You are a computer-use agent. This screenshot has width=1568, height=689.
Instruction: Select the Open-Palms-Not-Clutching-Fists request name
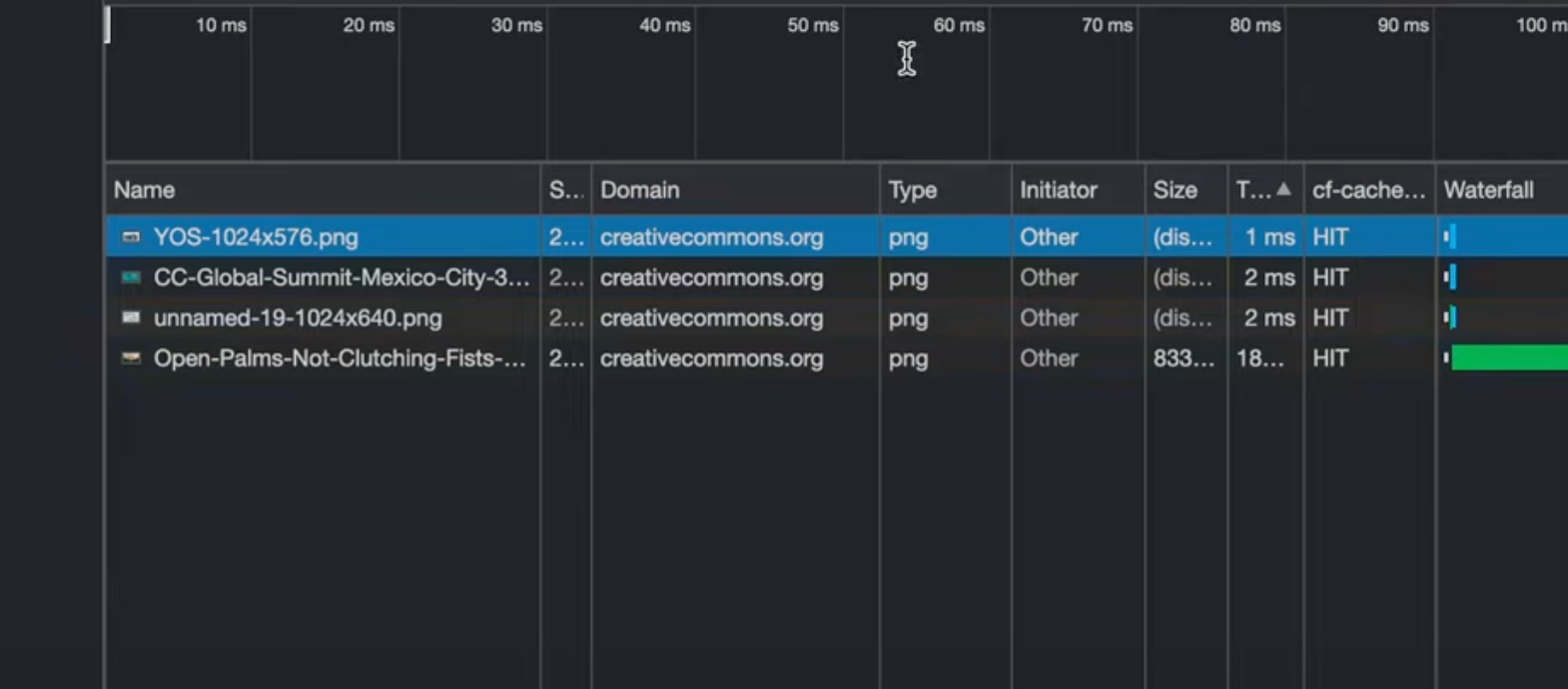[339, 358]
